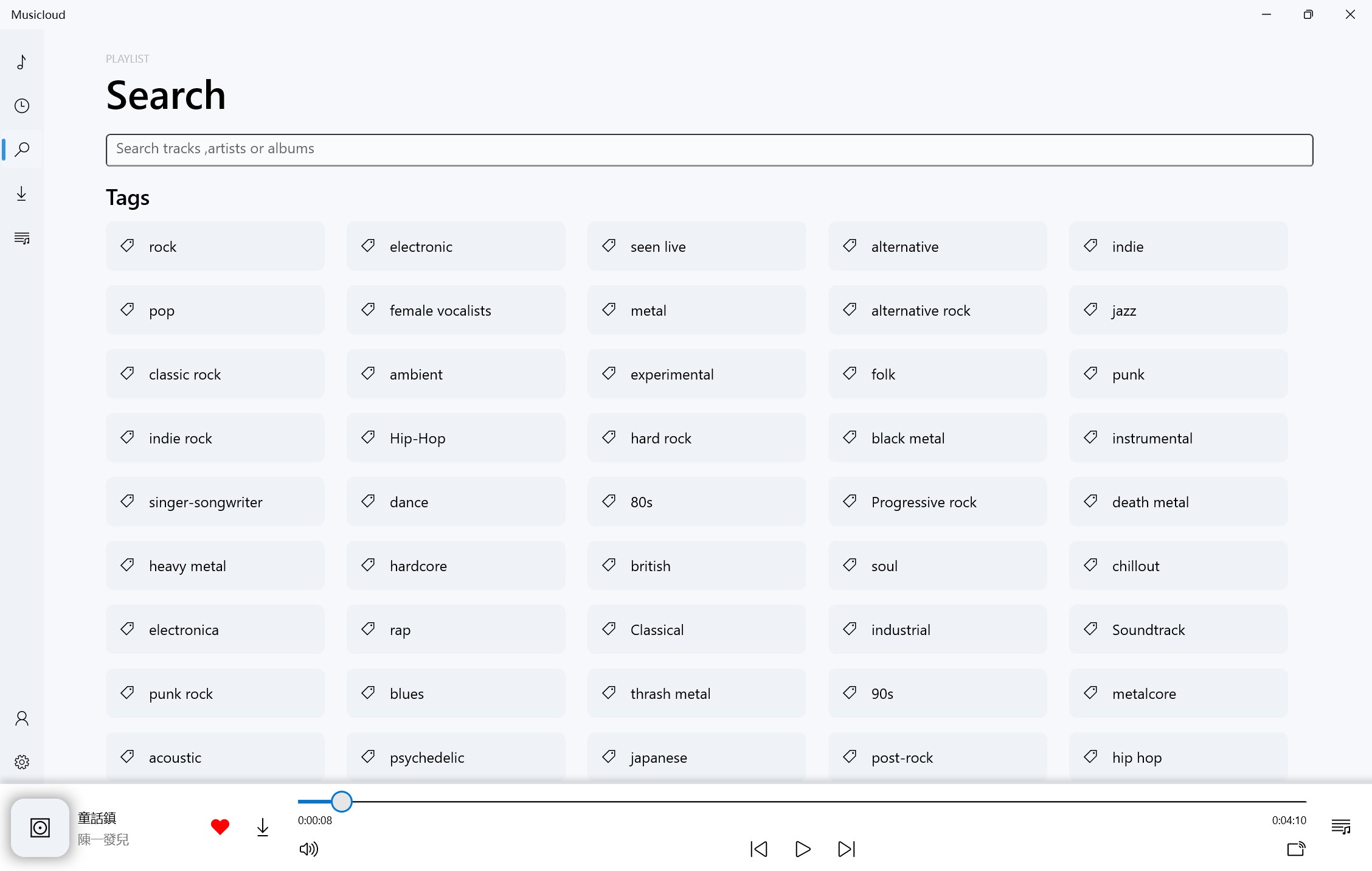
Task: Open the user account panel
Action: tap(22, 718)
